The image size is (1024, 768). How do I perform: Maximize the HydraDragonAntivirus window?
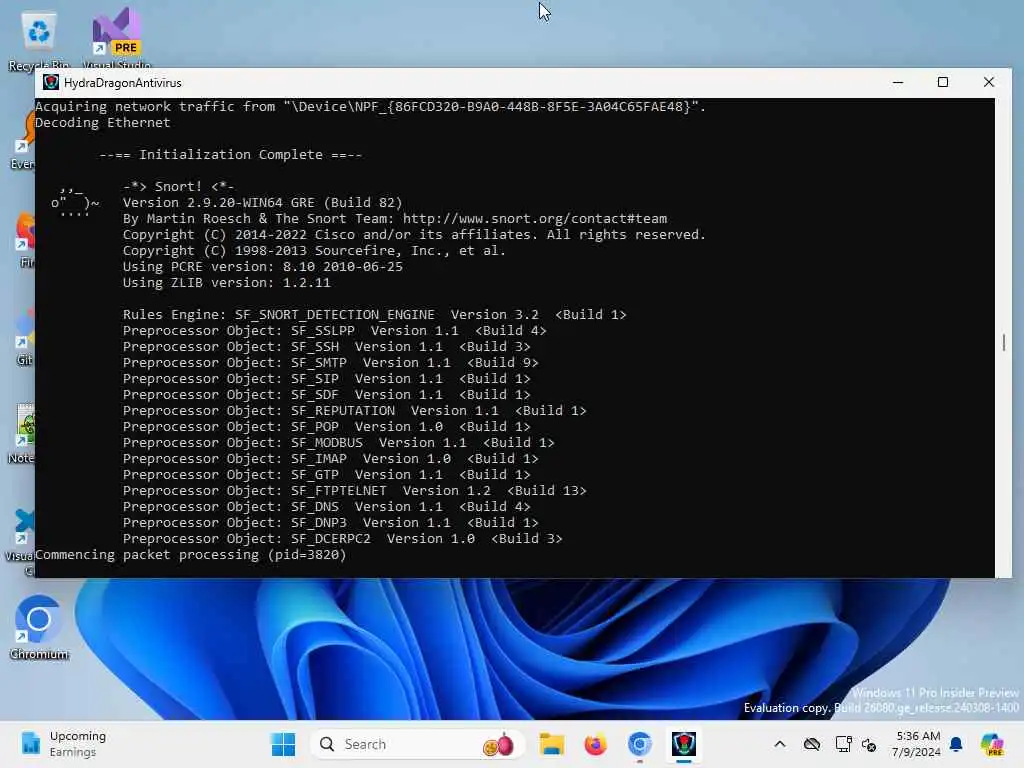pyautogui.click(x=942, y=82)
